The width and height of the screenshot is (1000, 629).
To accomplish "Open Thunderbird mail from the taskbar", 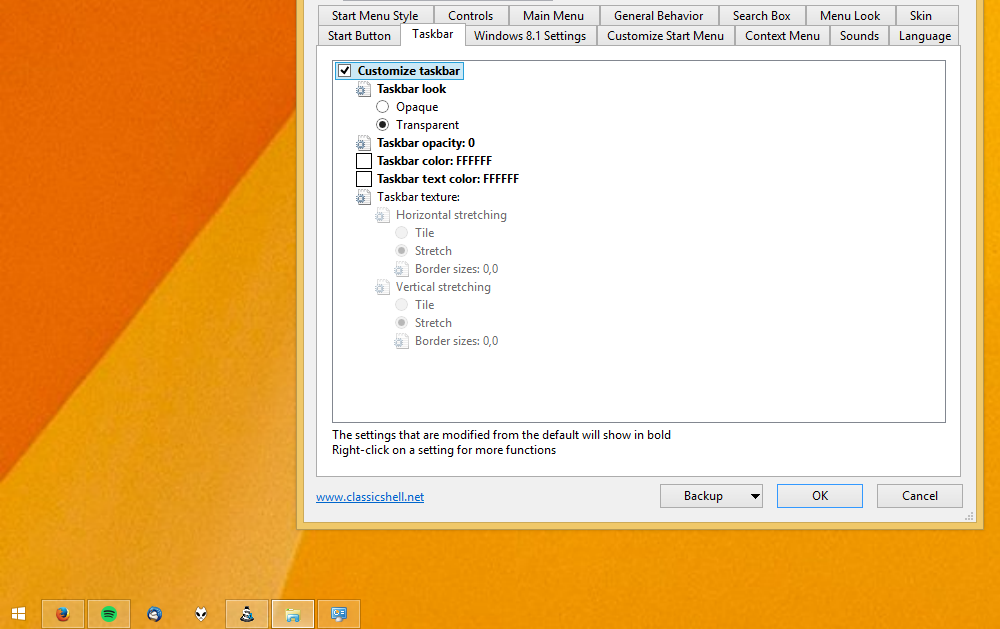I will (154, 614).
